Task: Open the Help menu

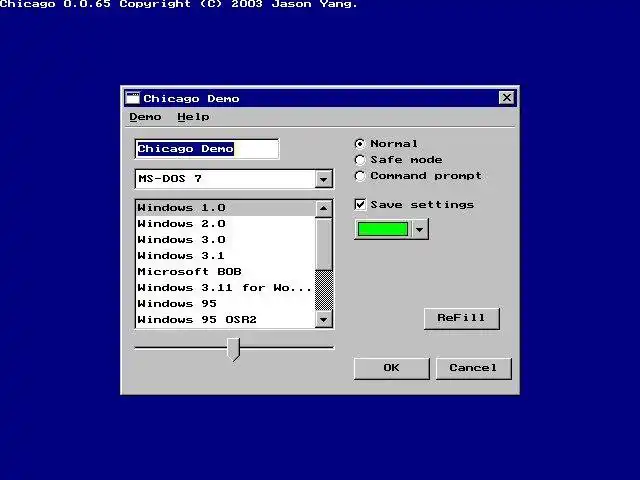Action: point(193,117)
